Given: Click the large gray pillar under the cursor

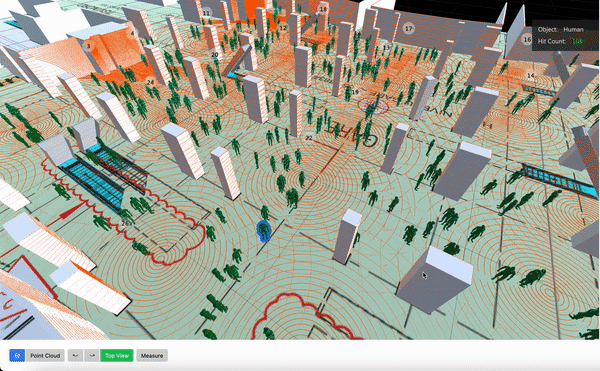Looking at the screenshot, I should [434, 279].
